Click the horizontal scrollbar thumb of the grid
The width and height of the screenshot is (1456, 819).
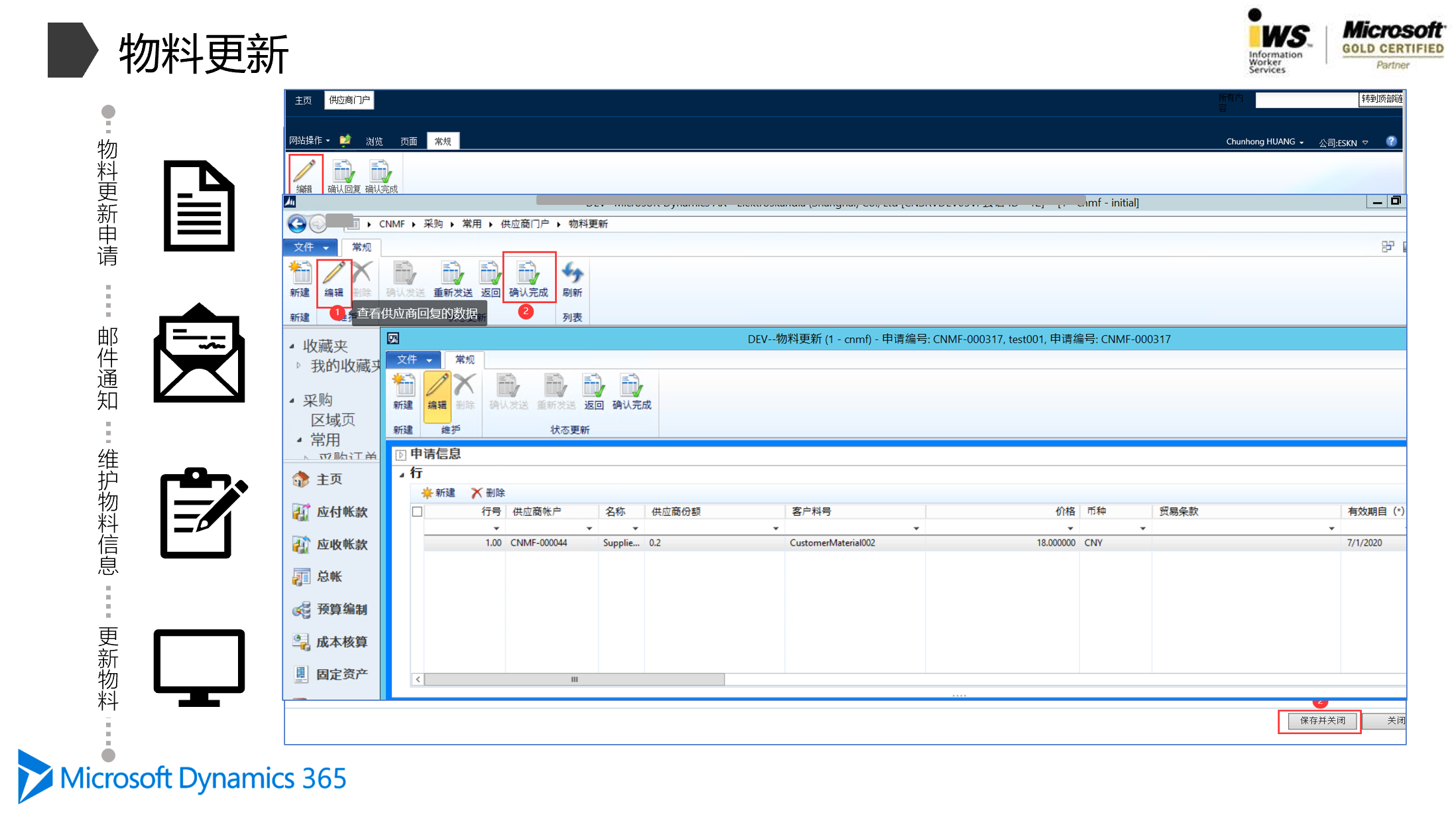click(574, 679)
